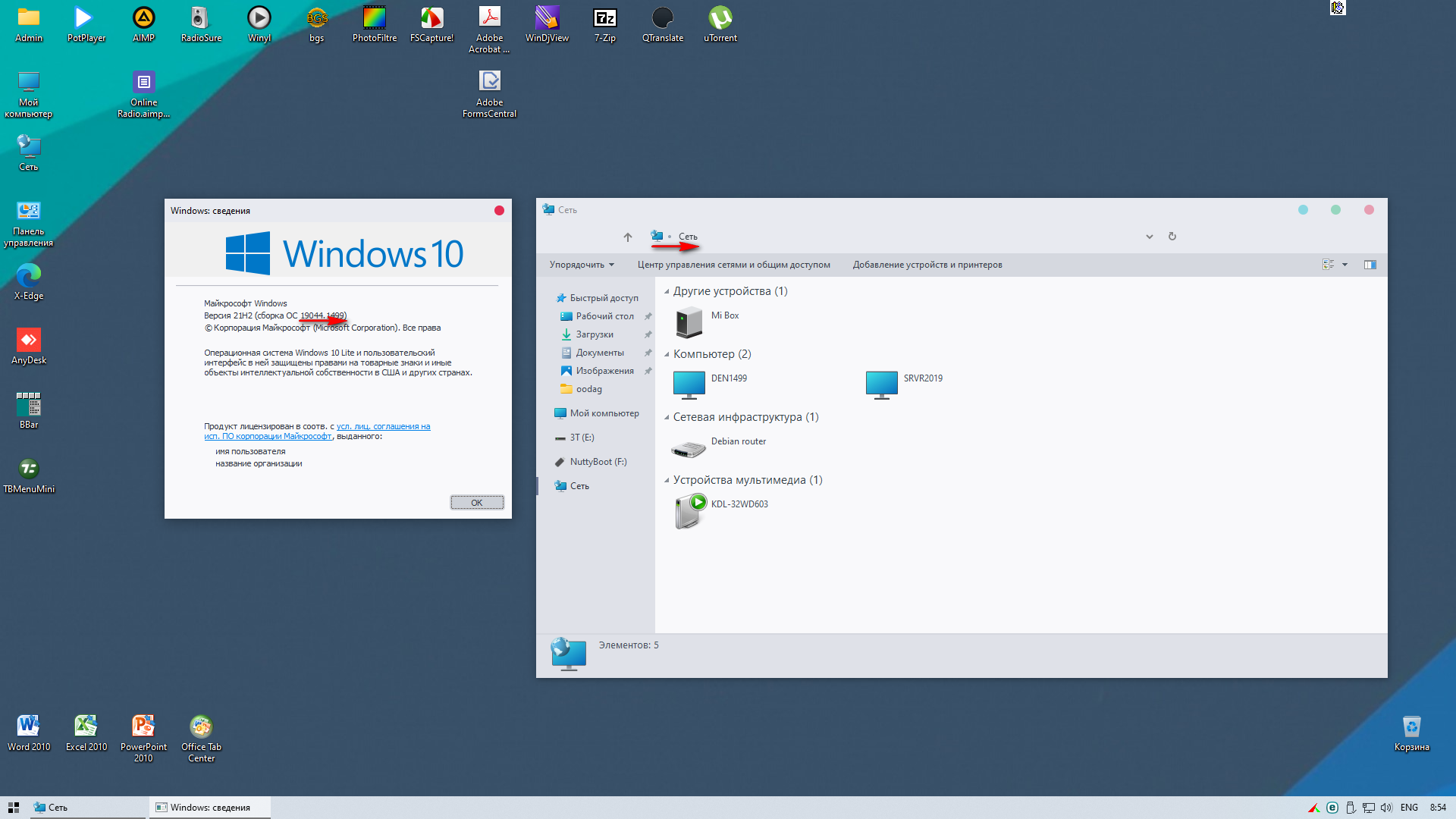
Task: Toggle the preview pane button
Action: click(1370, 265)
